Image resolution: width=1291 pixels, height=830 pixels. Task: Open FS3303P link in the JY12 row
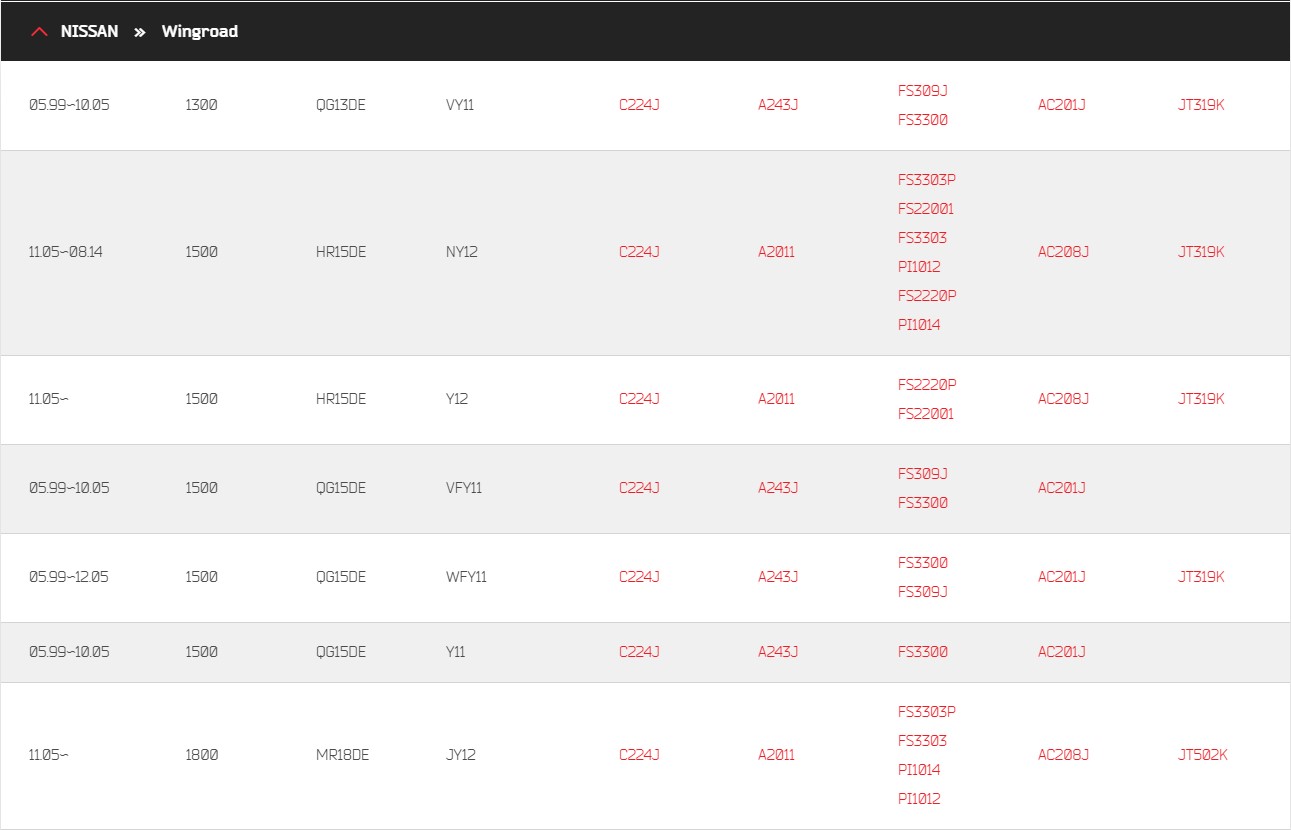click(x=927, y=712)
